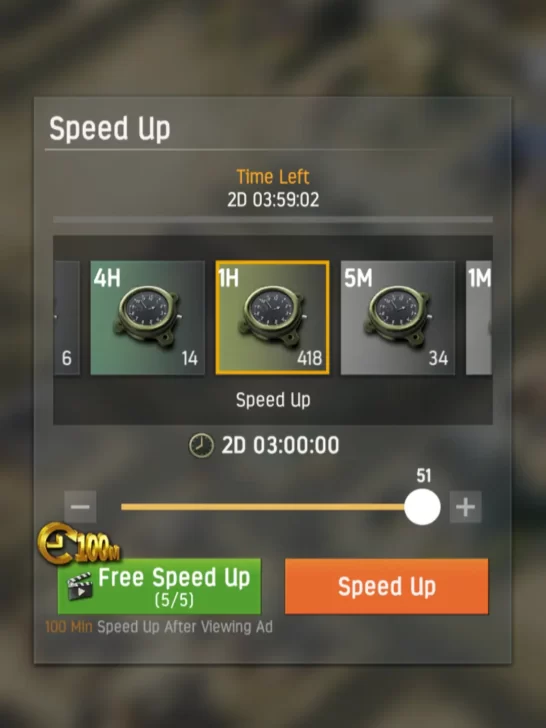Select the partially hidden item with count 6
The width and height of the screenshot is (546, 728).
tap(67, 318)
